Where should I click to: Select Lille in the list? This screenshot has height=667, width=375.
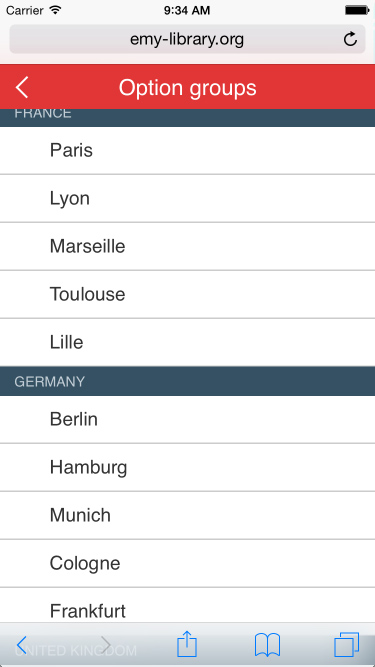pos(188,342)
